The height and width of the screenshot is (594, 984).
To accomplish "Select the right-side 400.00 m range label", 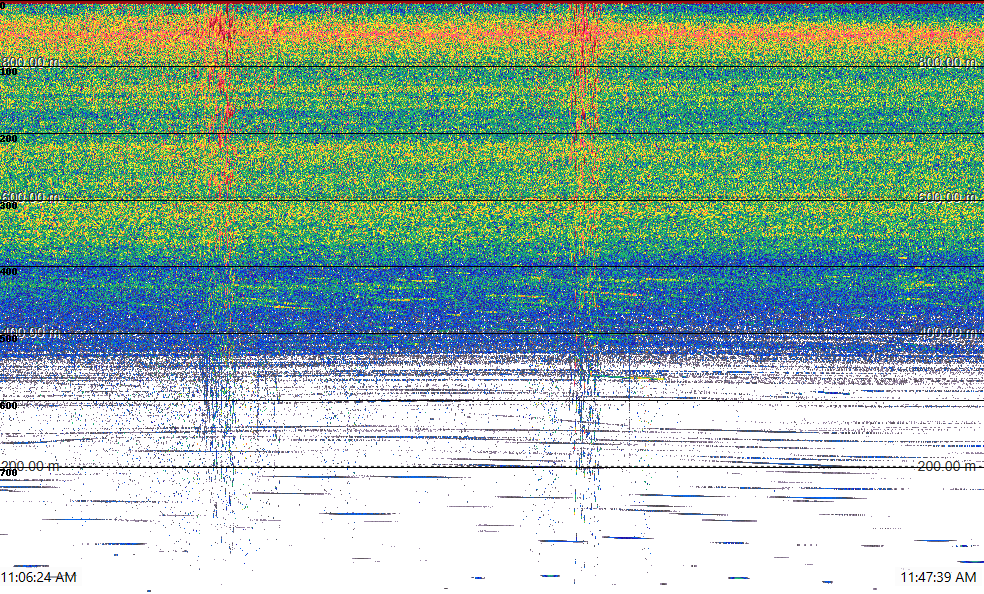I will [947, 332].
